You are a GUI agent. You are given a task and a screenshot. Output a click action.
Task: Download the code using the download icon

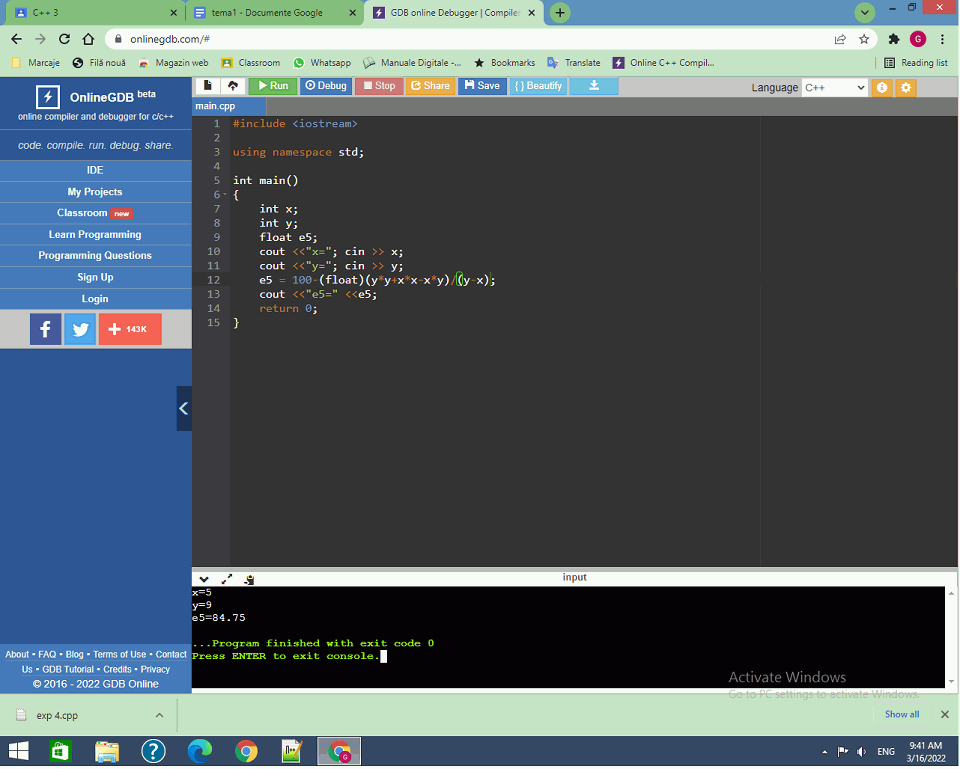(593, 86)
